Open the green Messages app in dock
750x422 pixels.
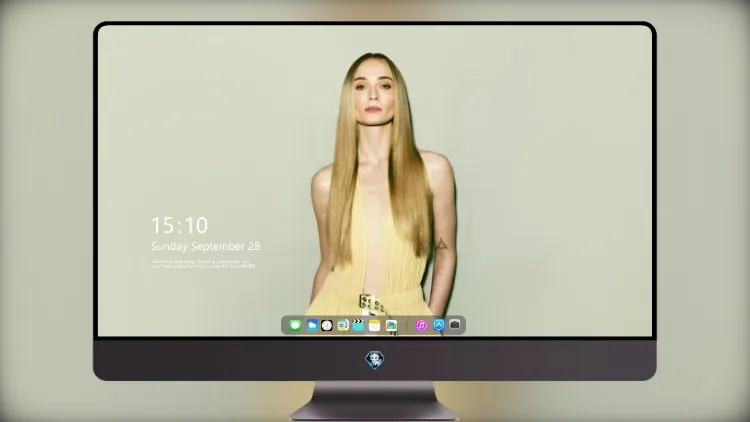pos(295,325)
